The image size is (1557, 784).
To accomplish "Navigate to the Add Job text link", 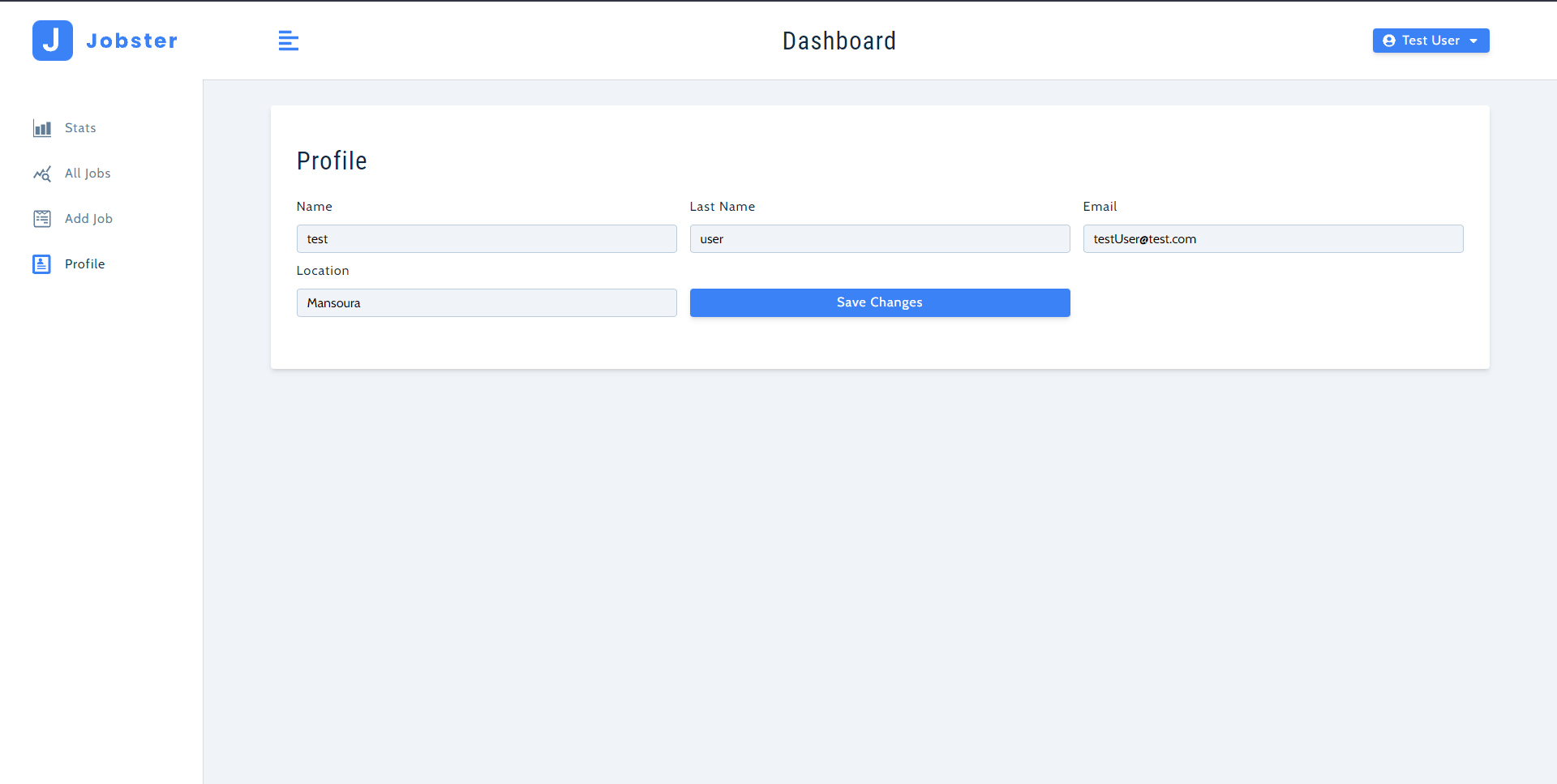I will coord(88,219).
